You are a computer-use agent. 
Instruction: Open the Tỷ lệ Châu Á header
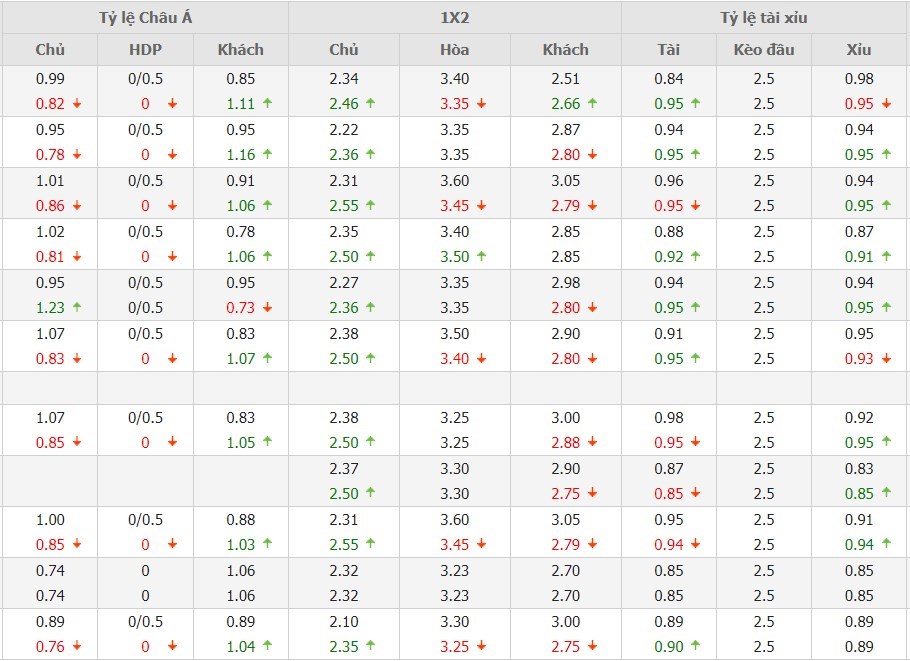pos(145,18)
